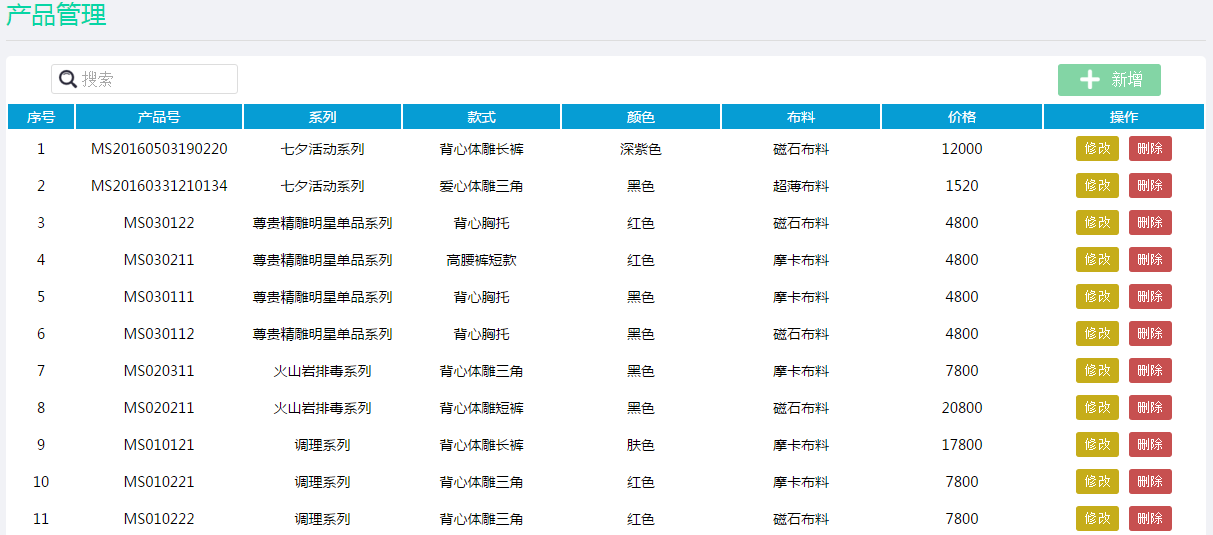
Task: Click 删除 for MS020311
Action: click(1150, 371)
